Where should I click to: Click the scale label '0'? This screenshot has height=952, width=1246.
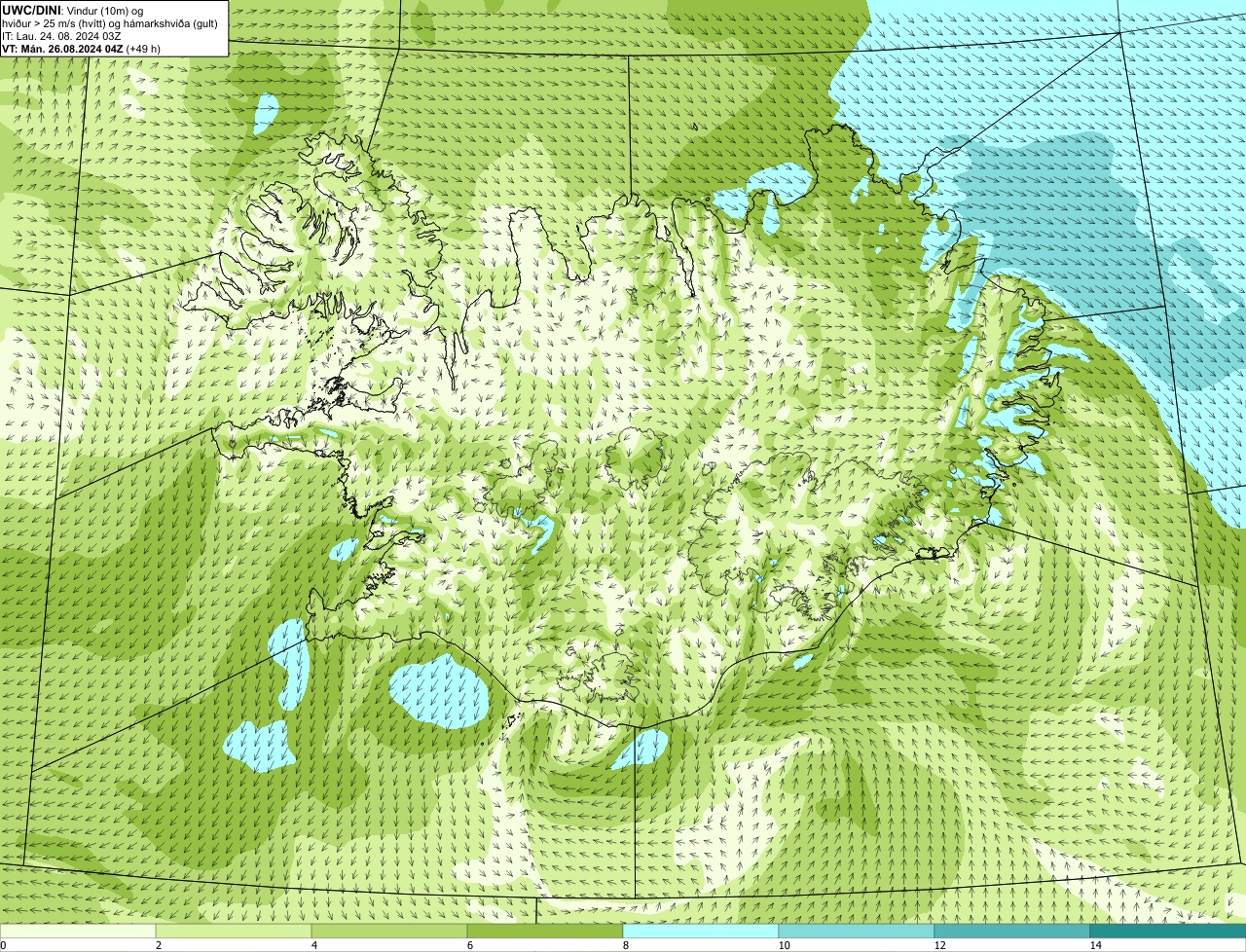[x=3, y=945]
